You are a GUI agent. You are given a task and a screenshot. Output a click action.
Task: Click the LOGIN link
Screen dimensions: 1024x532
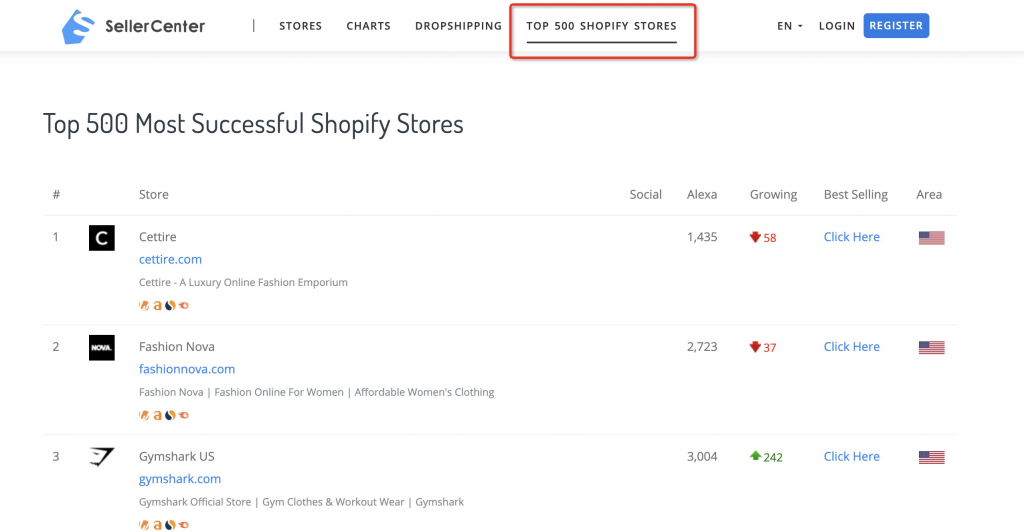(837, 26)
